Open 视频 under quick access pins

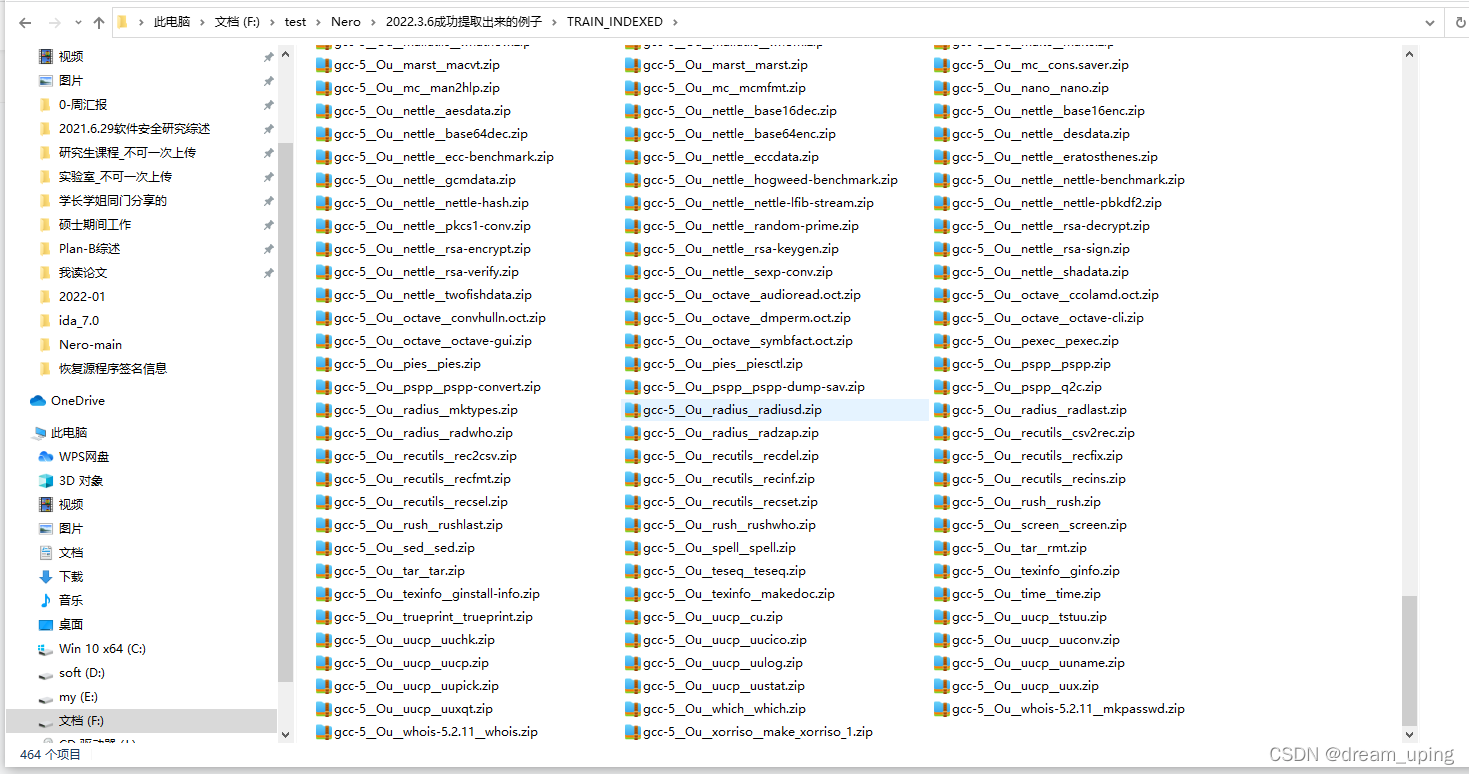[x=71, y=57]
